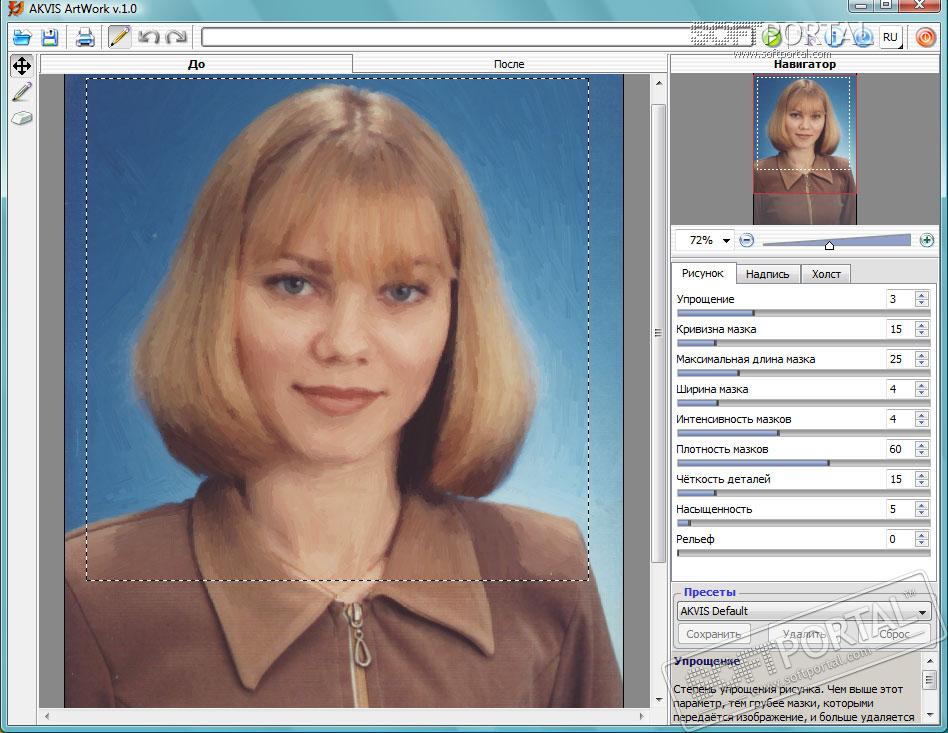
Task: Run processing with the green play button
Action: click(x=771, y=37)
